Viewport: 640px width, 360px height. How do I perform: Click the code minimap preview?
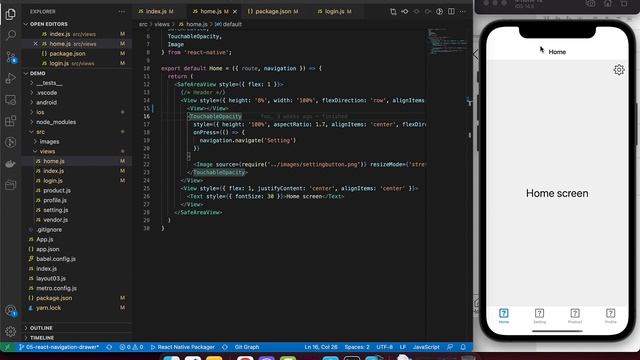click(x=447, y=41)
